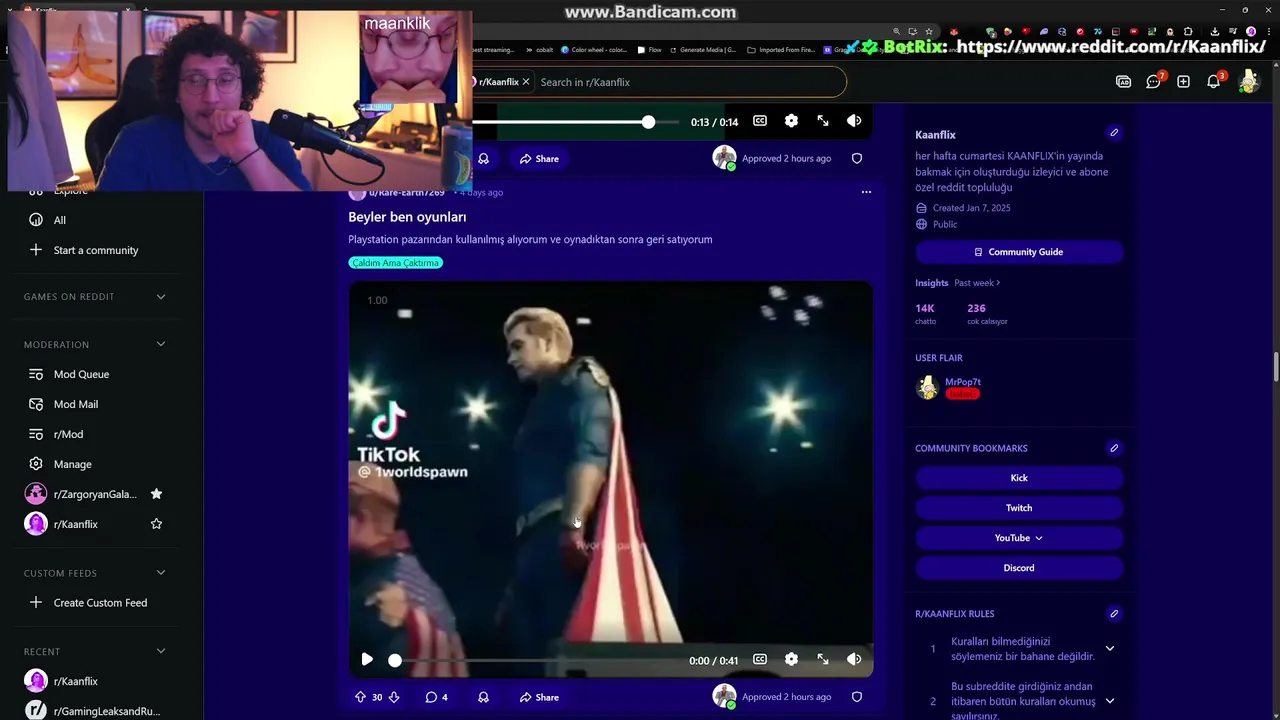The width and height of the screenshot is (1280, 720).
Task: Edit the r/Kaanflix rules
Action: tap(1114, 614)
